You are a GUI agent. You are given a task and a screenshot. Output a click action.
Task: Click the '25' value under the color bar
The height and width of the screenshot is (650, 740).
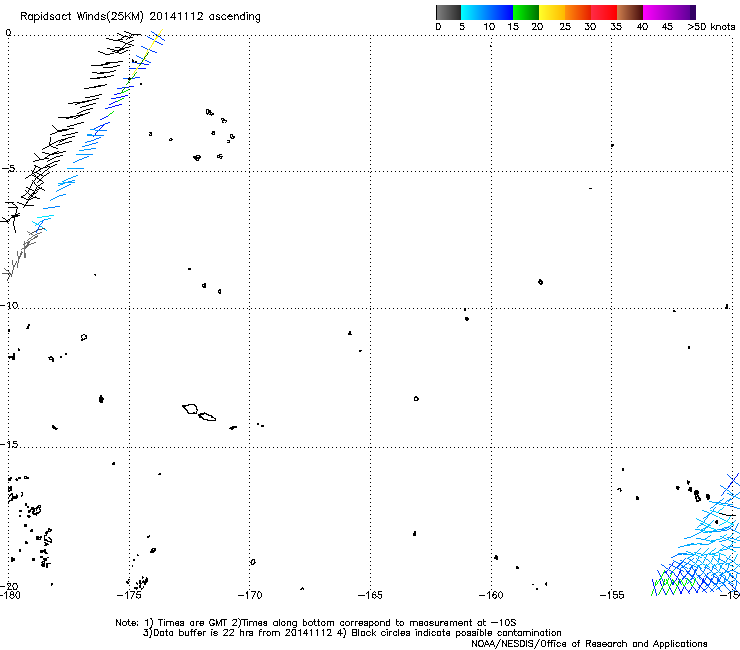(565, 27)
